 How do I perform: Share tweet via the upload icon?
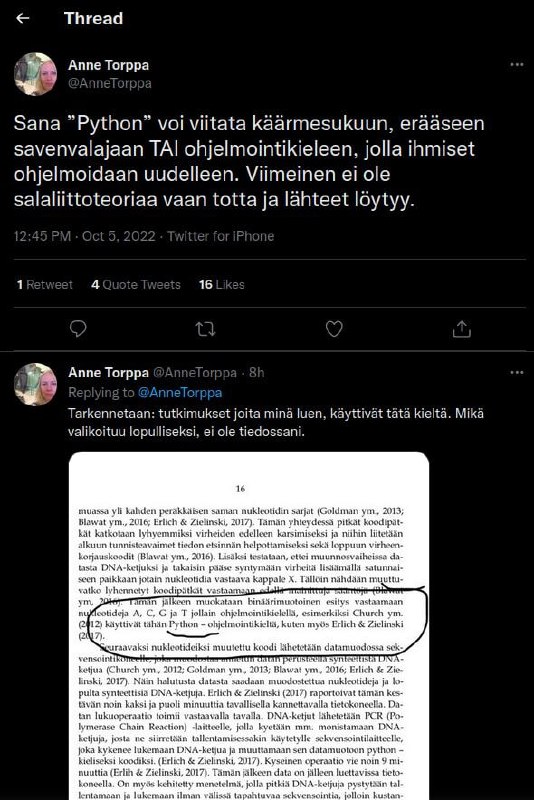click(x=462, y=329)
